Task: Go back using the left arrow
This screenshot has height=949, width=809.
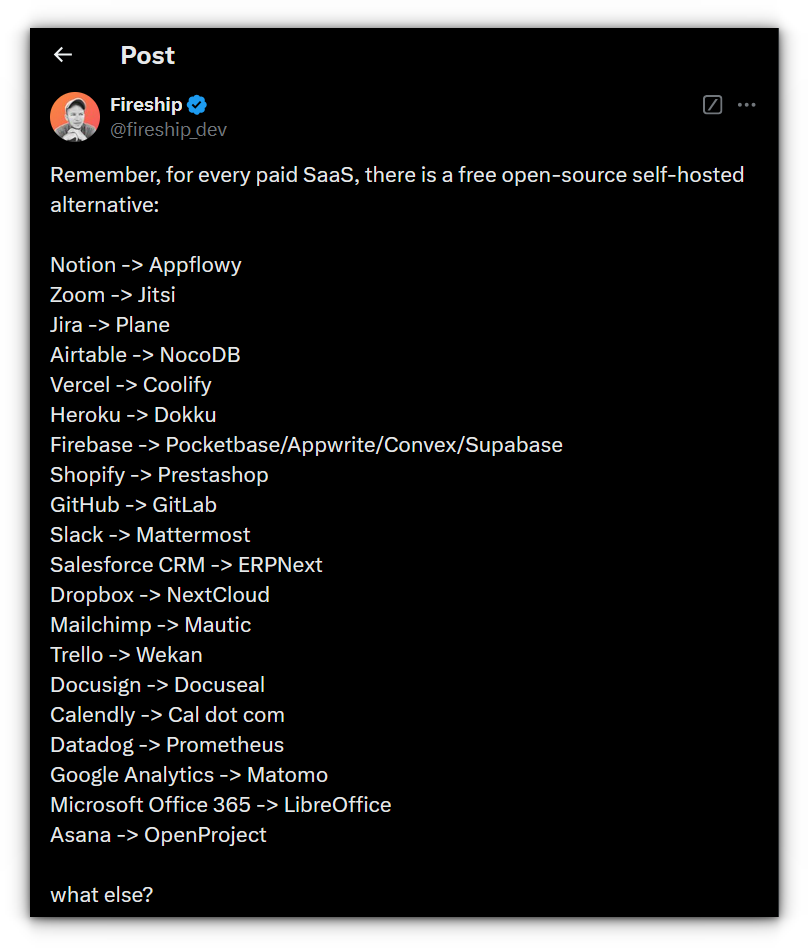Action: pos(63,55)
